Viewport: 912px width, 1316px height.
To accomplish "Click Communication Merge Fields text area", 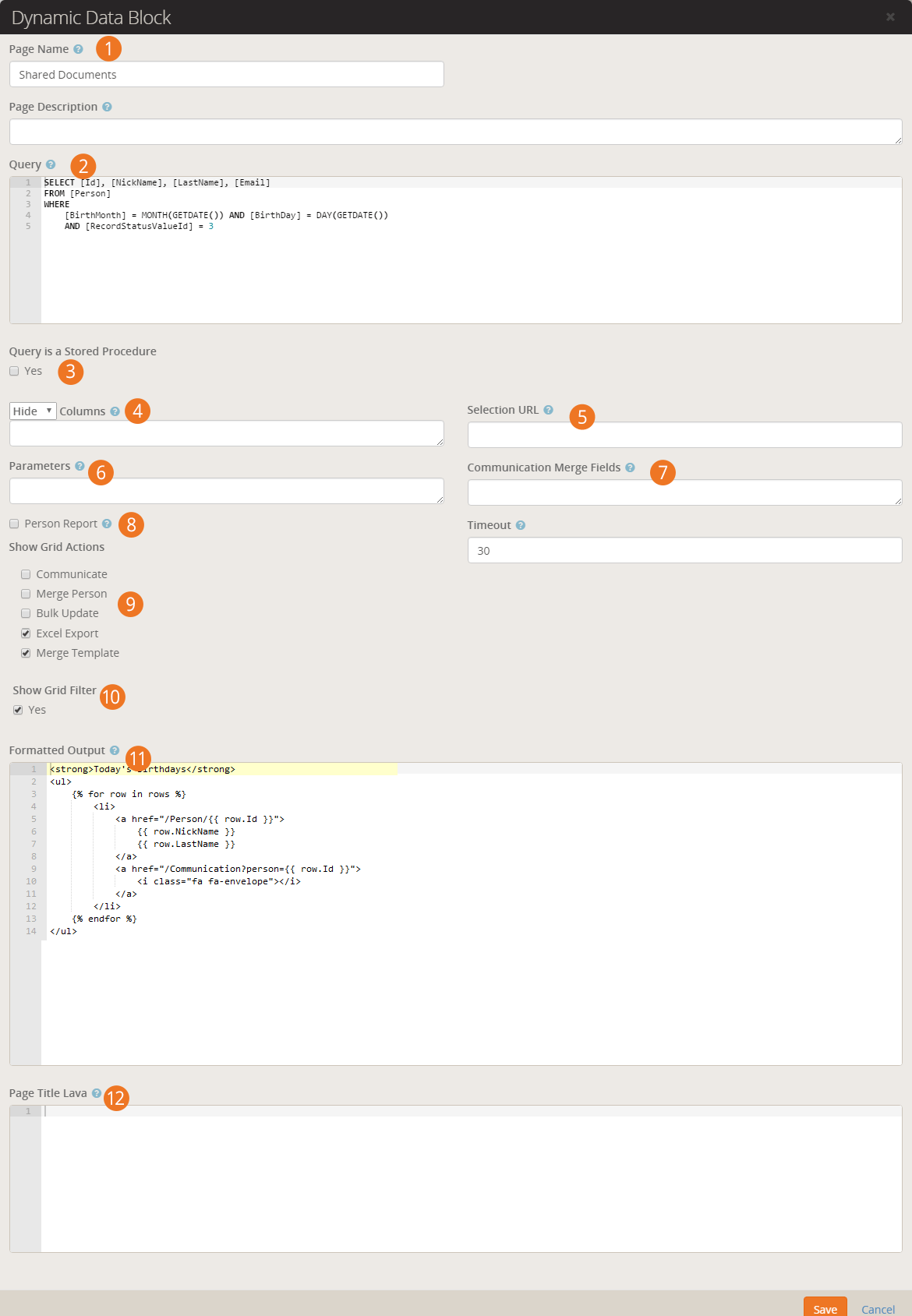I will click(x=685, y=492).
